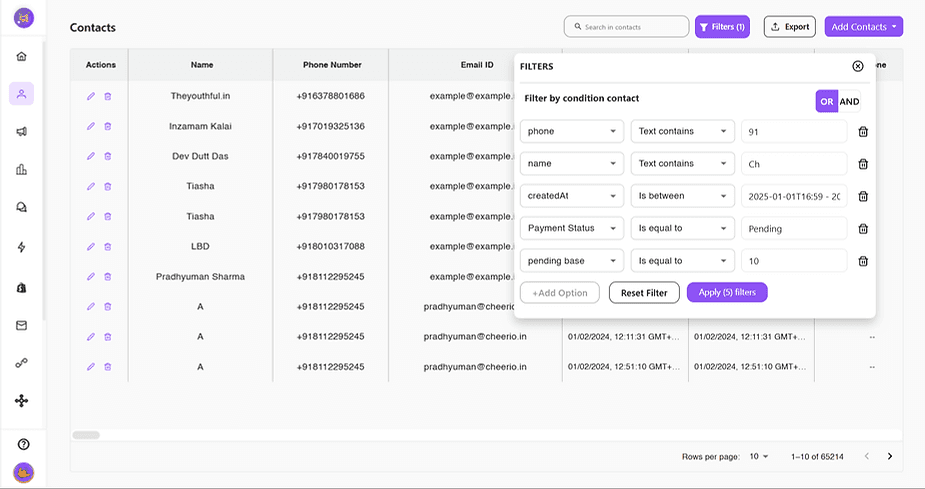
Task: Switch filter condition to OR
Action: pos(826,101)
